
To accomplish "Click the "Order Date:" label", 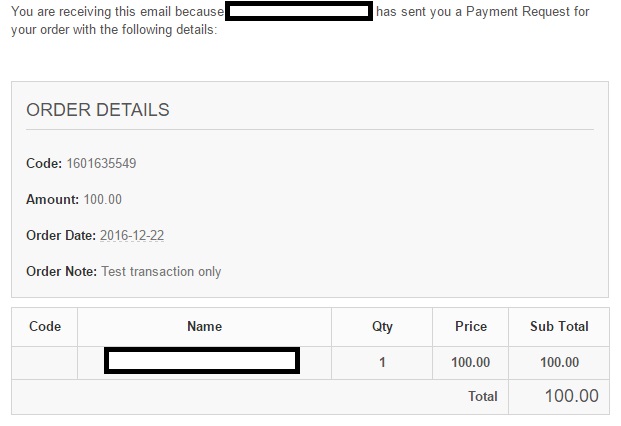I will [x=61, y=235].
